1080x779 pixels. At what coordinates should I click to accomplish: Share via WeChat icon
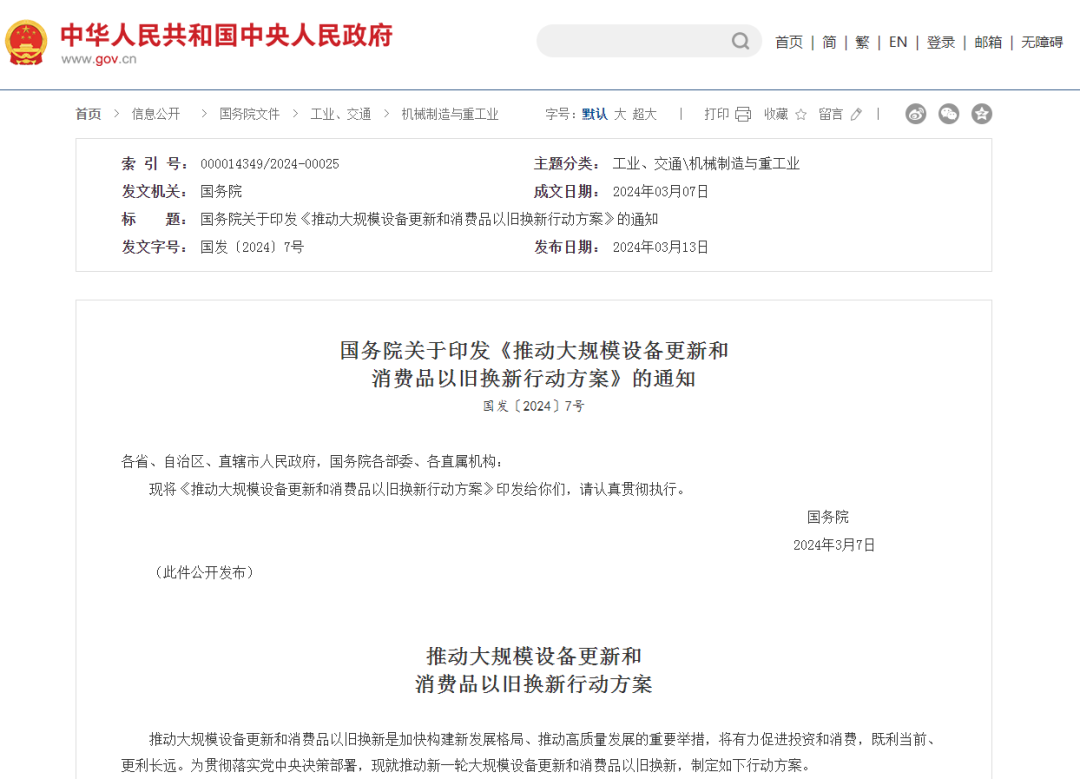(949, 114)
